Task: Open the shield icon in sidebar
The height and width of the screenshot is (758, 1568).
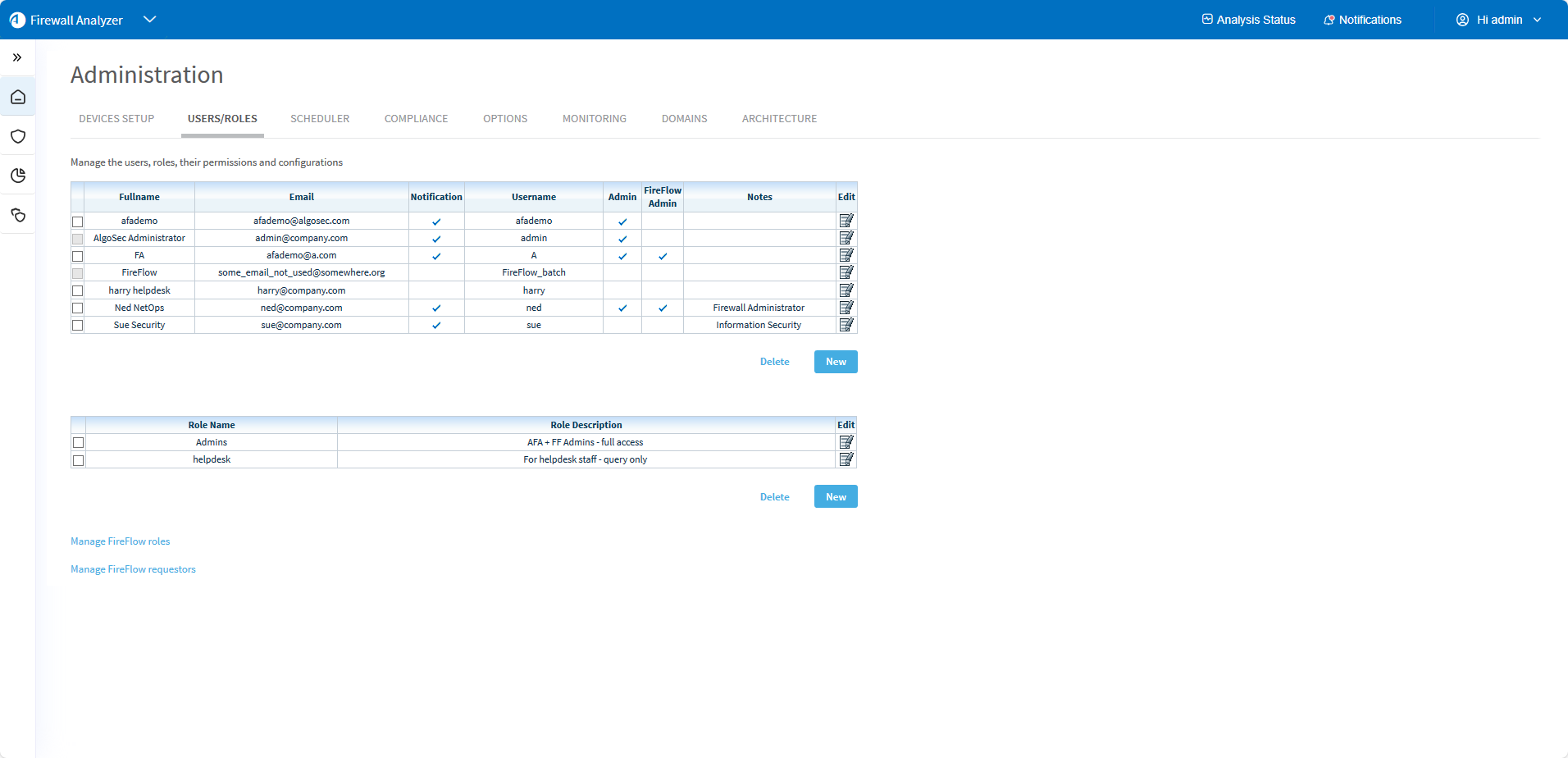Action: point(18,136)
